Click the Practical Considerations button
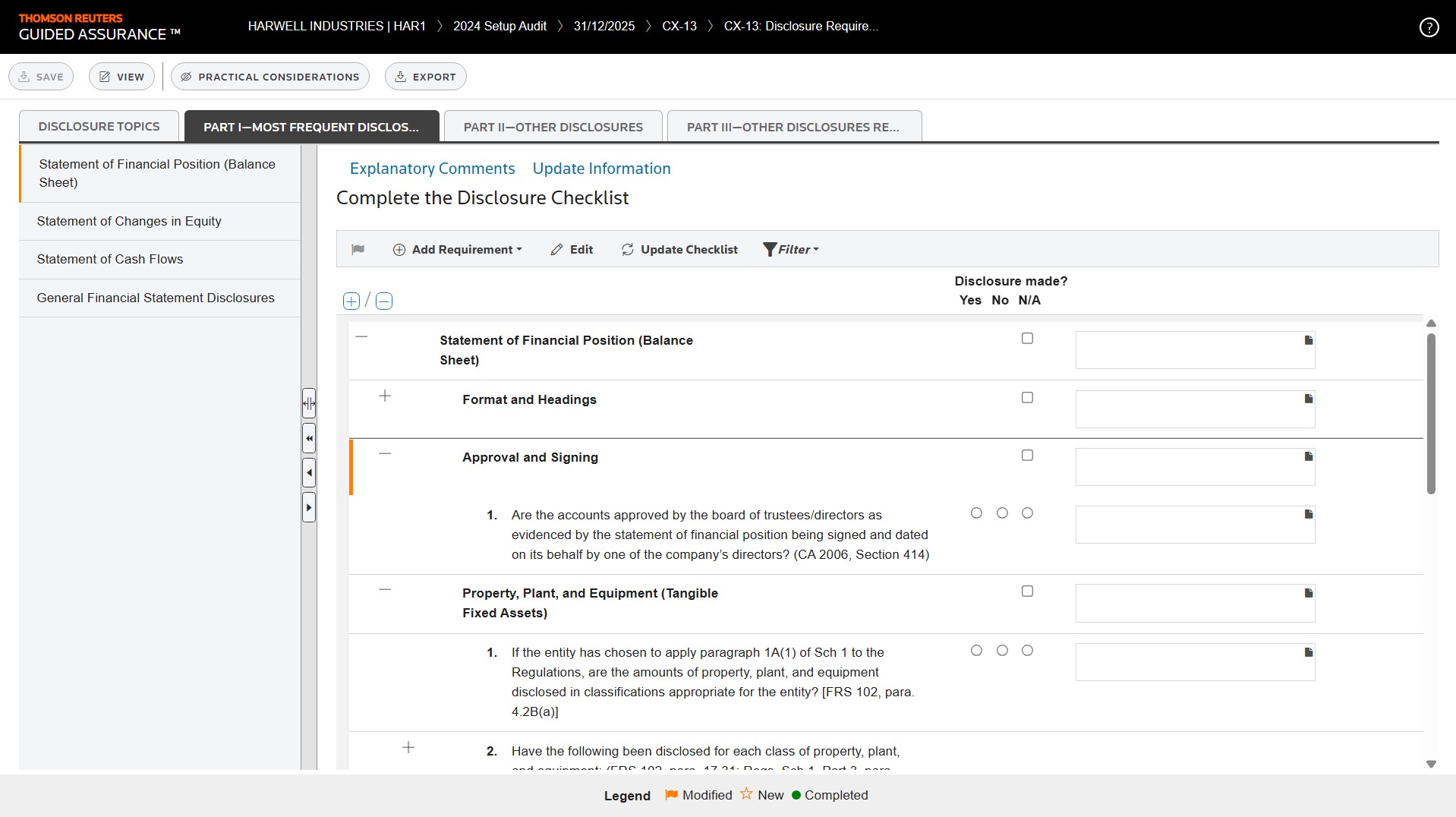The height and width of the screenshot is (817, 1456). 270,77
